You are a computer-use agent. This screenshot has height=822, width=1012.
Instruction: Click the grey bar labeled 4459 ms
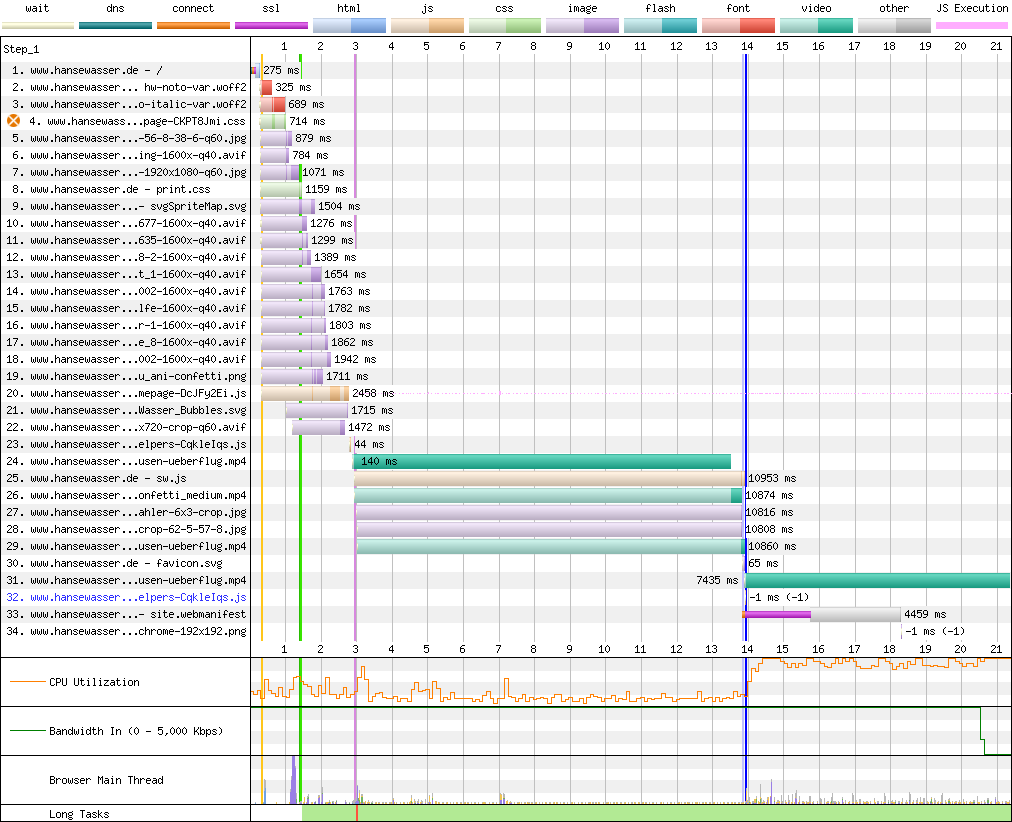pyautogui.click(x=855, y=614)
